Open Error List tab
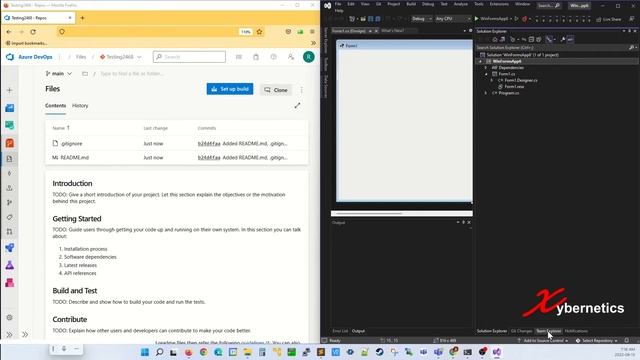 click(340, 331)
